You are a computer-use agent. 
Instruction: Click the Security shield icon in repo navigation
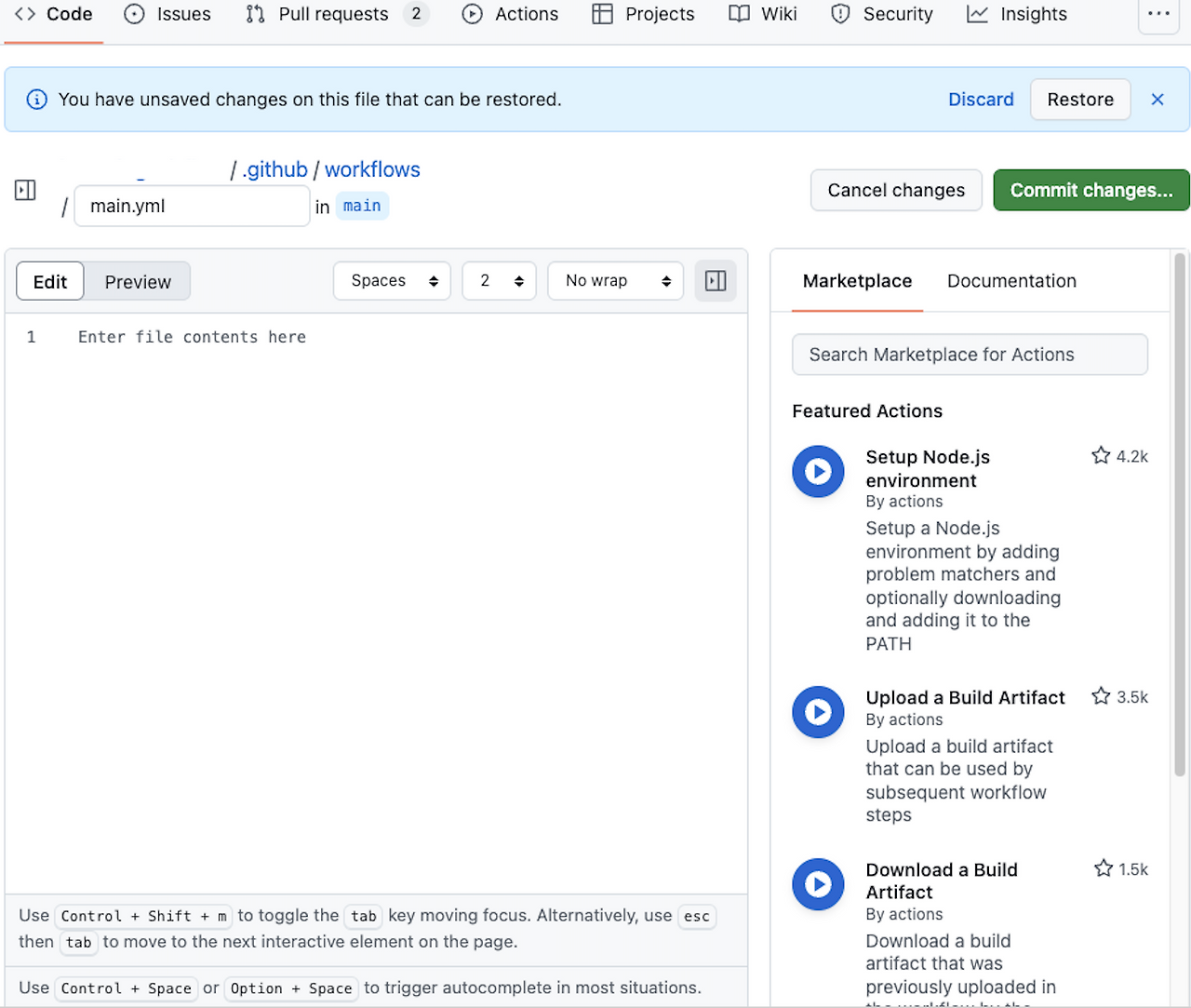click(840, 14)
